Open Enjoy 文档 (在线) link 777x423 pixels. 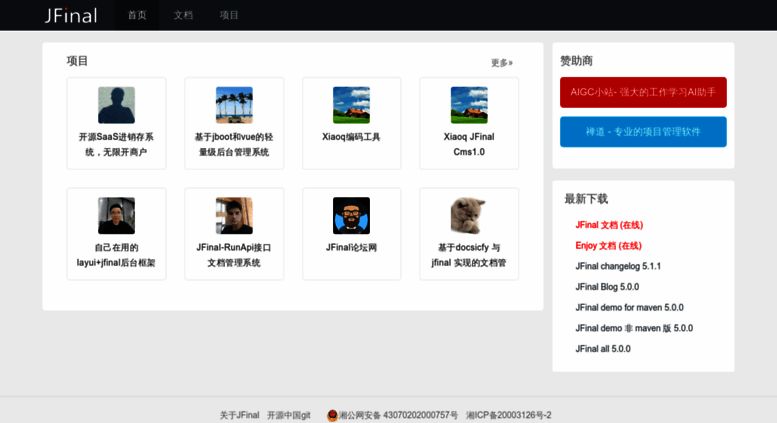pyautogui.click(x=609, y=246)
